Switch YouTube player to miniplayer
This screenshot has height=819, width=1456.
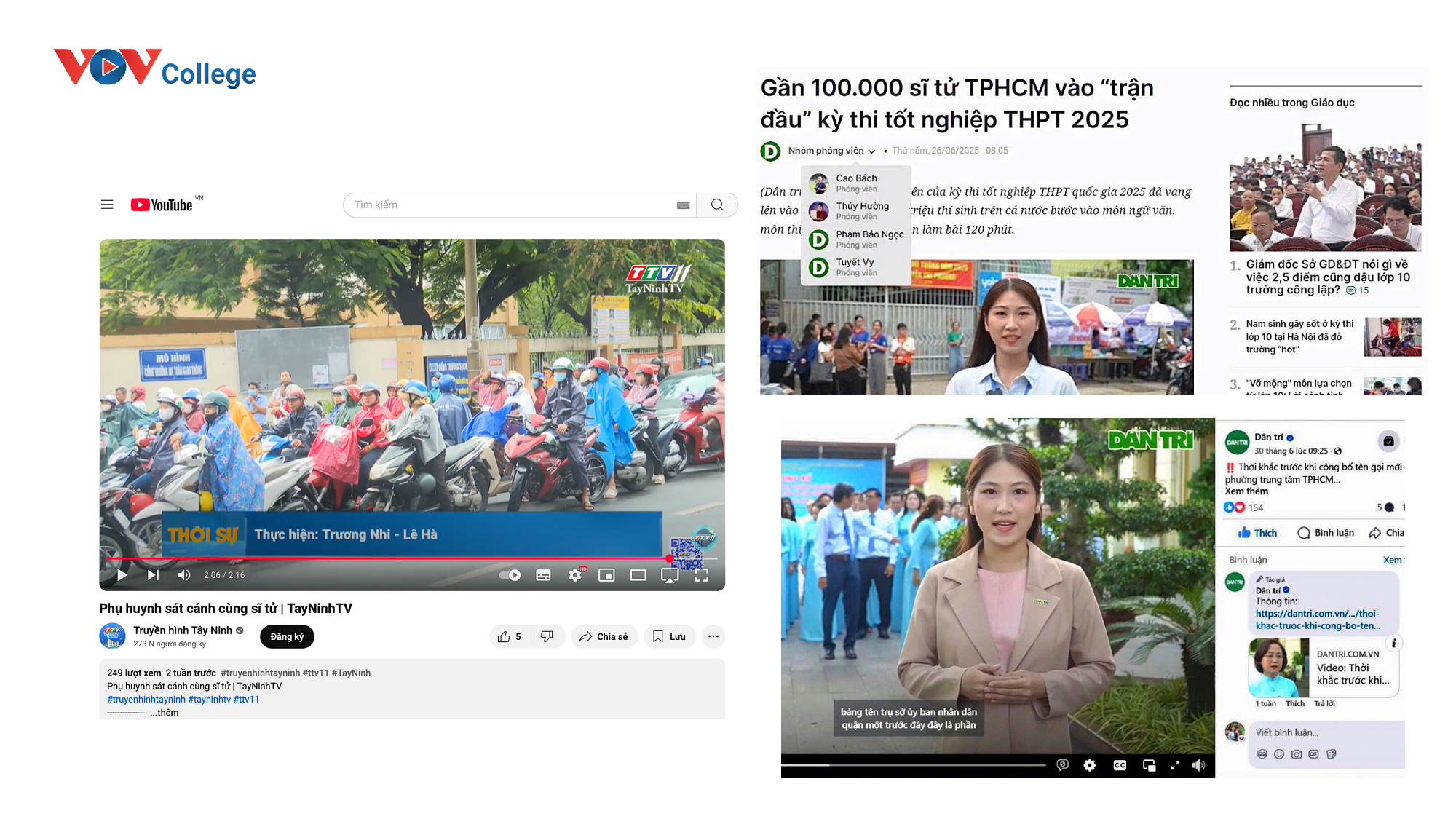[606, 575]
